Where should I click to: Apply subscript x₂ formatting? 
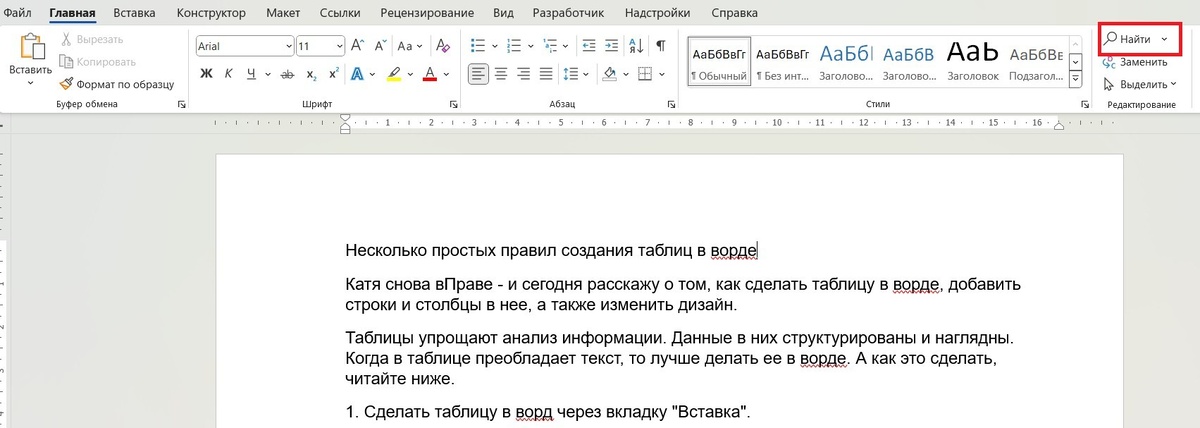311,74
